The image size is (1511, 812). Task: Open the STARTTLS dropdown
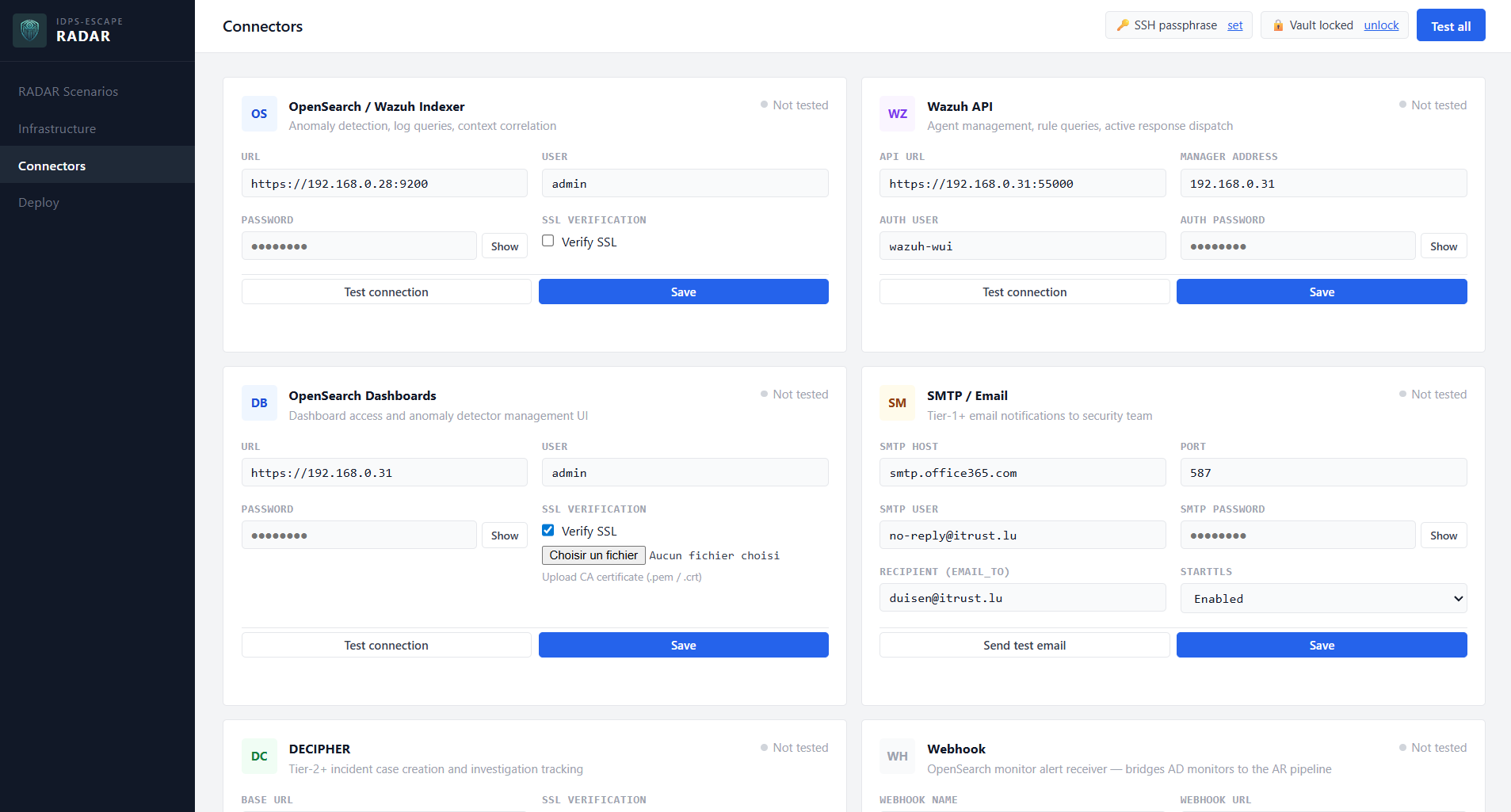(x=1323, y=598)
